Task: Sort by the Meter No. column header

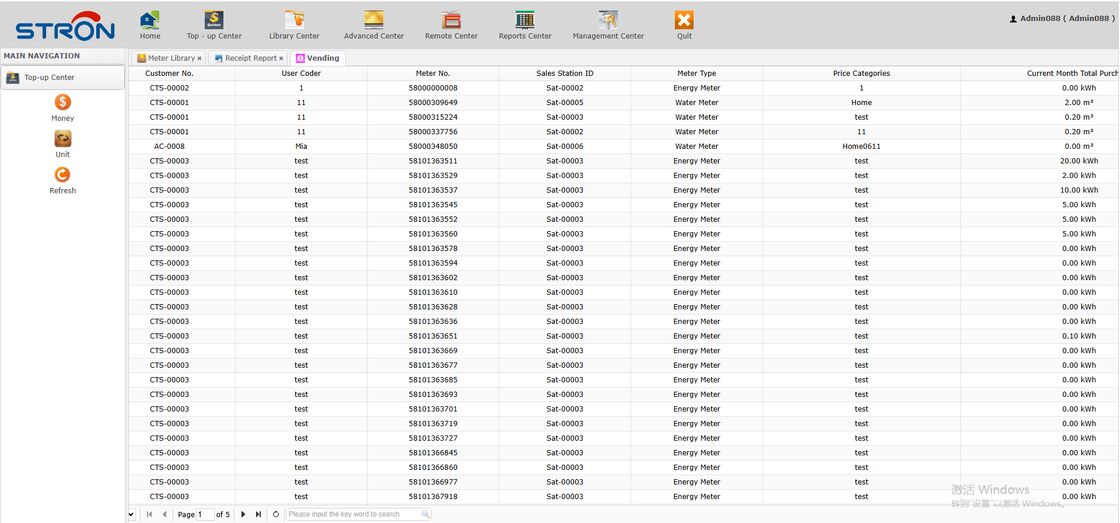Action: click(x=433, y=73)
